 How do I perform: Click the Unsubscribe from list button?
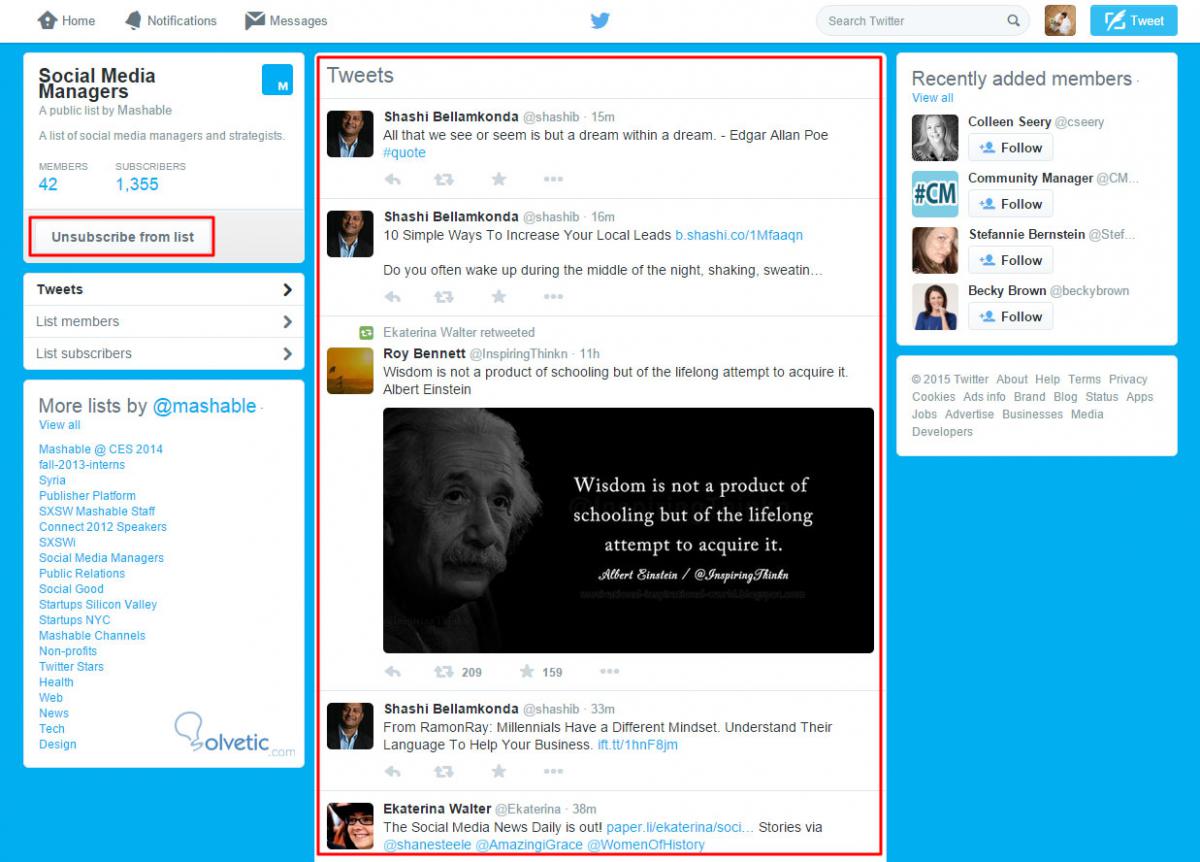[123, 237]
